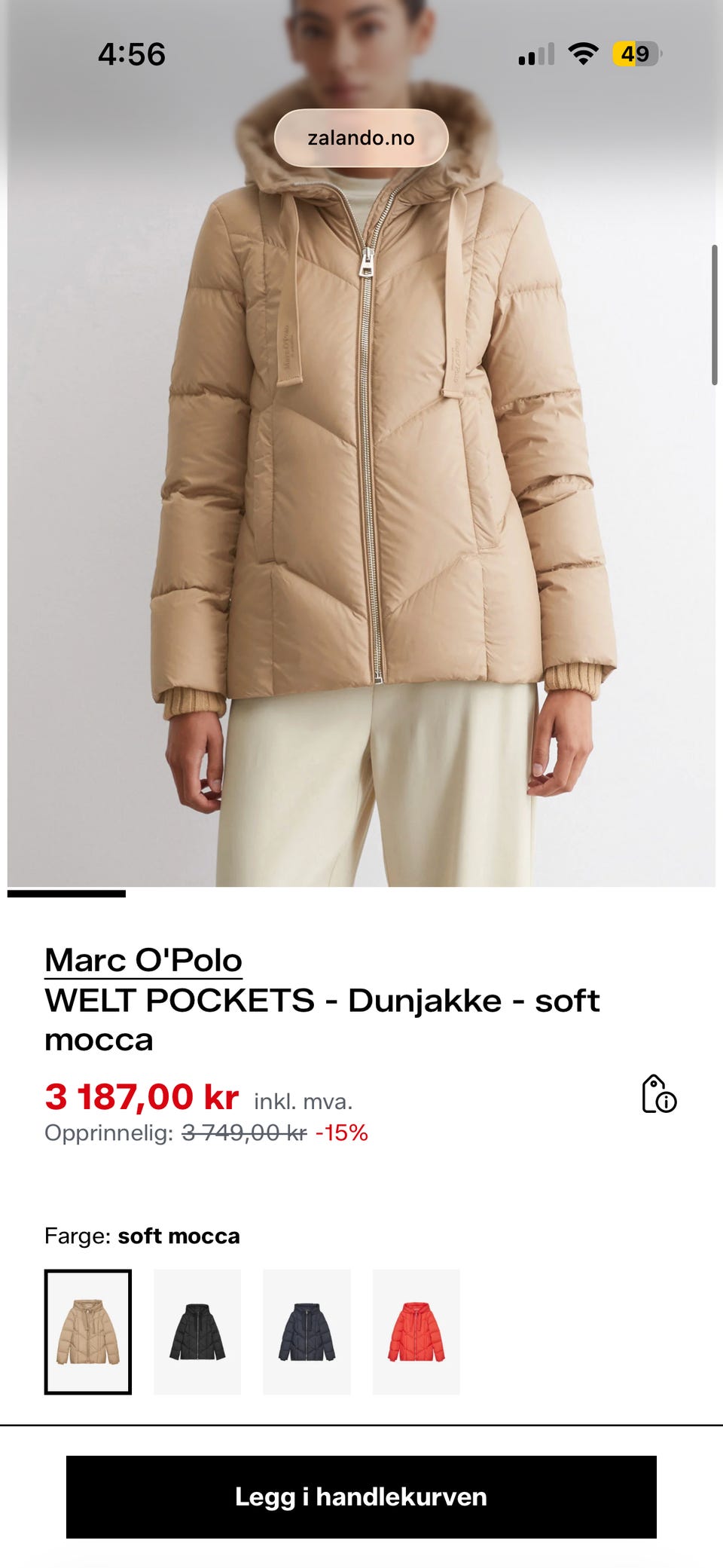Tap the WELT POCKETS Dunjakke product title
The height and width of the screenshot is (1568, 723).
click(x=322, y=1020)
